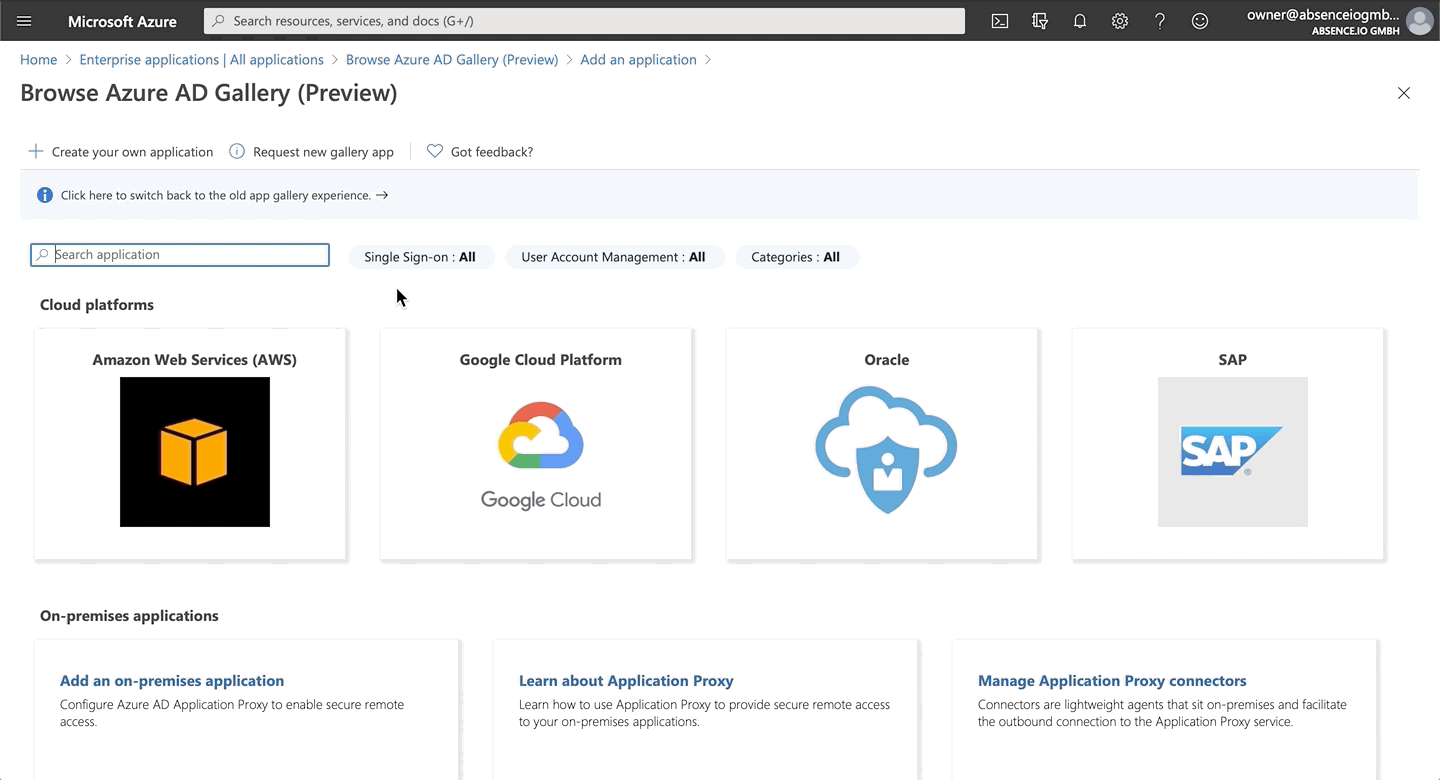Open the Azure portal hamburger menu
The width and height of the screenshot is (1440, 780).
click(x=24, y=21)
